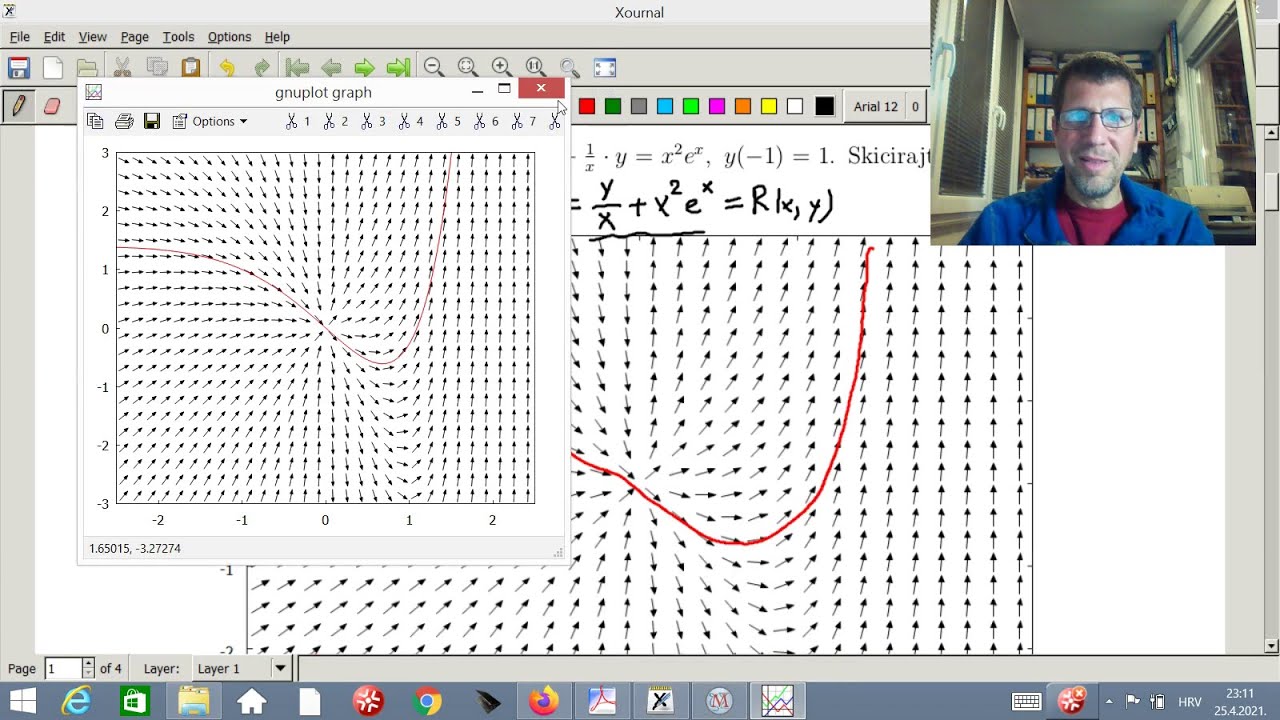This screenshot has width=1280, height=720.
Task: Open the Edit menu
Action: [54, 36]
